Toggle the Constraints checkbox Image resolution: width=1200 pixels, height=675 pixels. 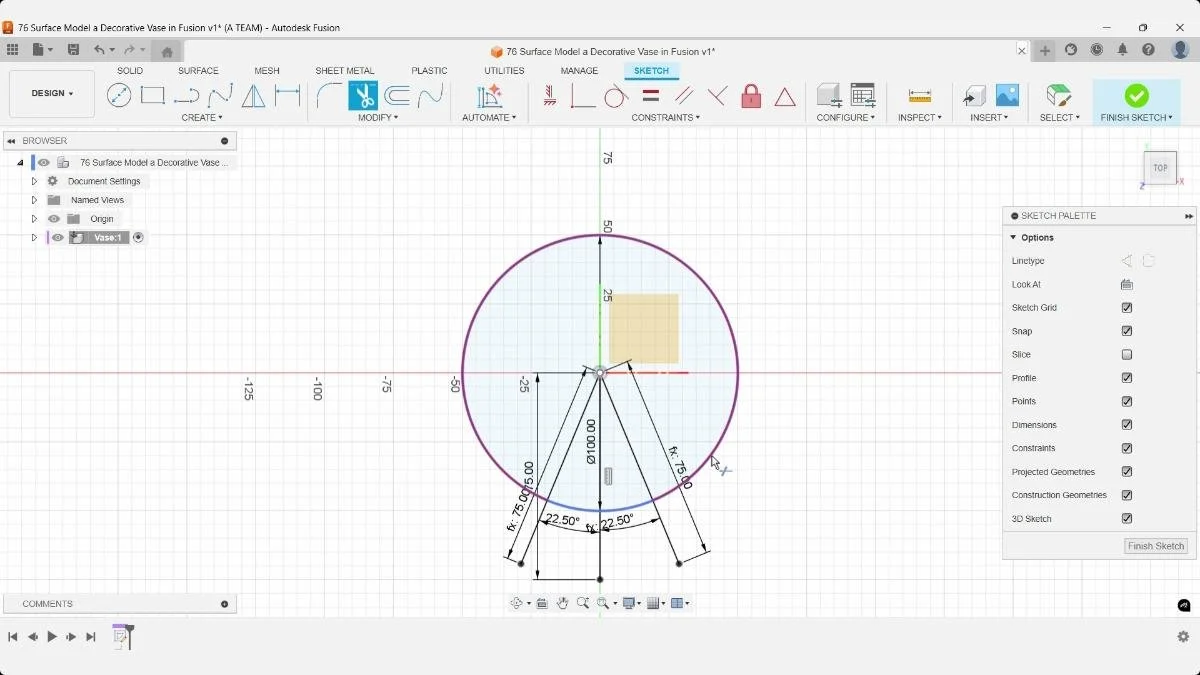(1127, 448)
